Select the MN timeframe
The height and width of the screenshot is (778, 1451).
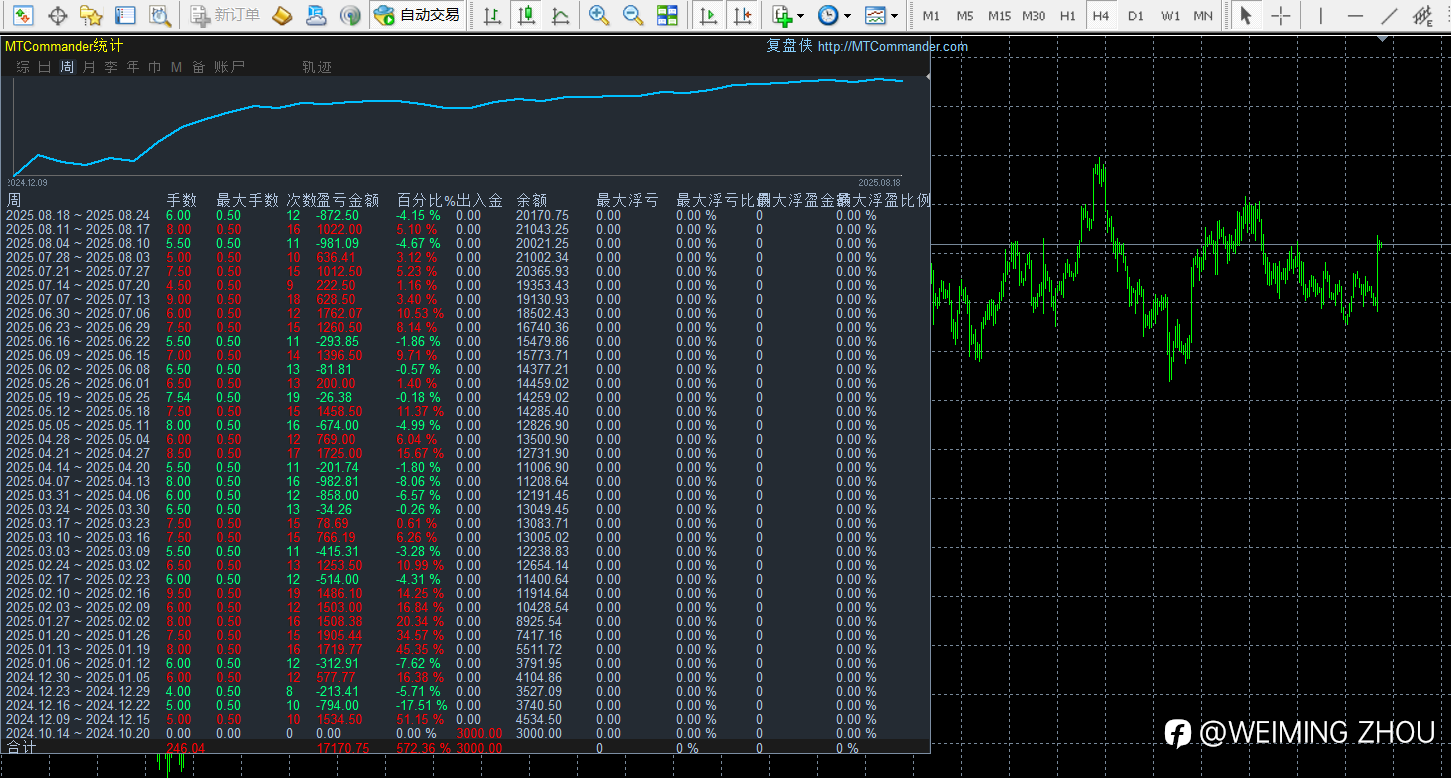(x=1204, y=16)
